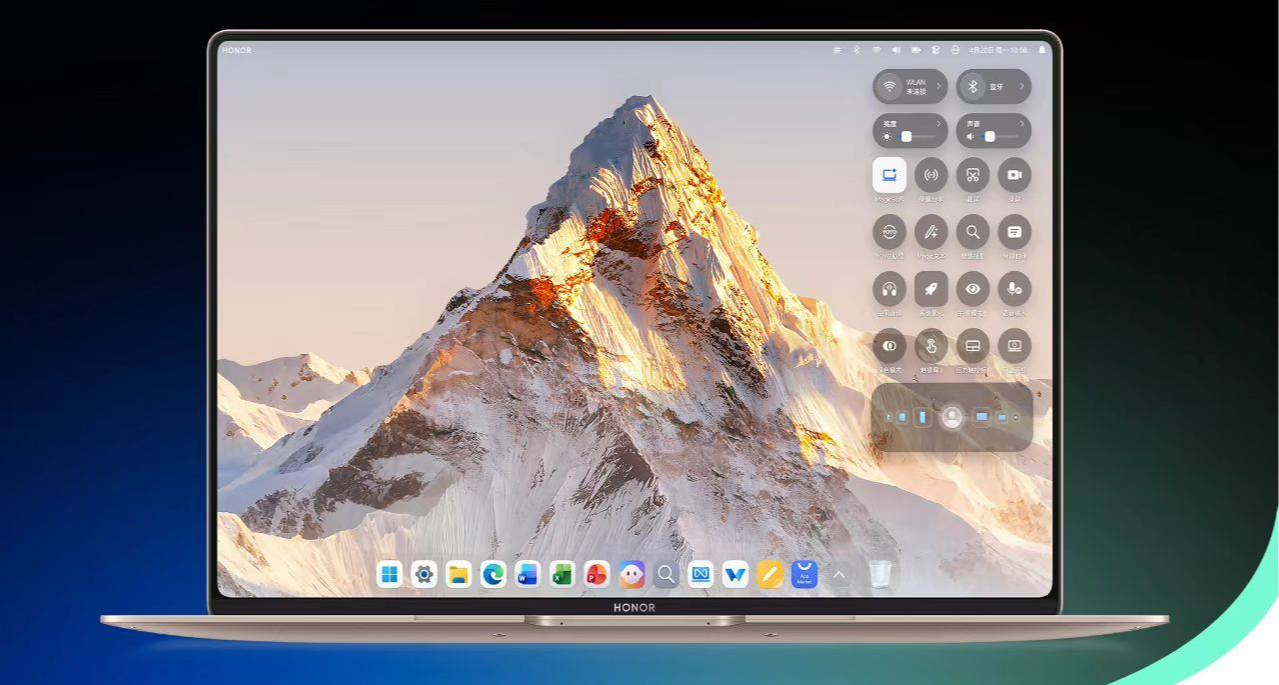1279x685 pixels.
Task: Launch Word from the dock
Action: (527, 574)
